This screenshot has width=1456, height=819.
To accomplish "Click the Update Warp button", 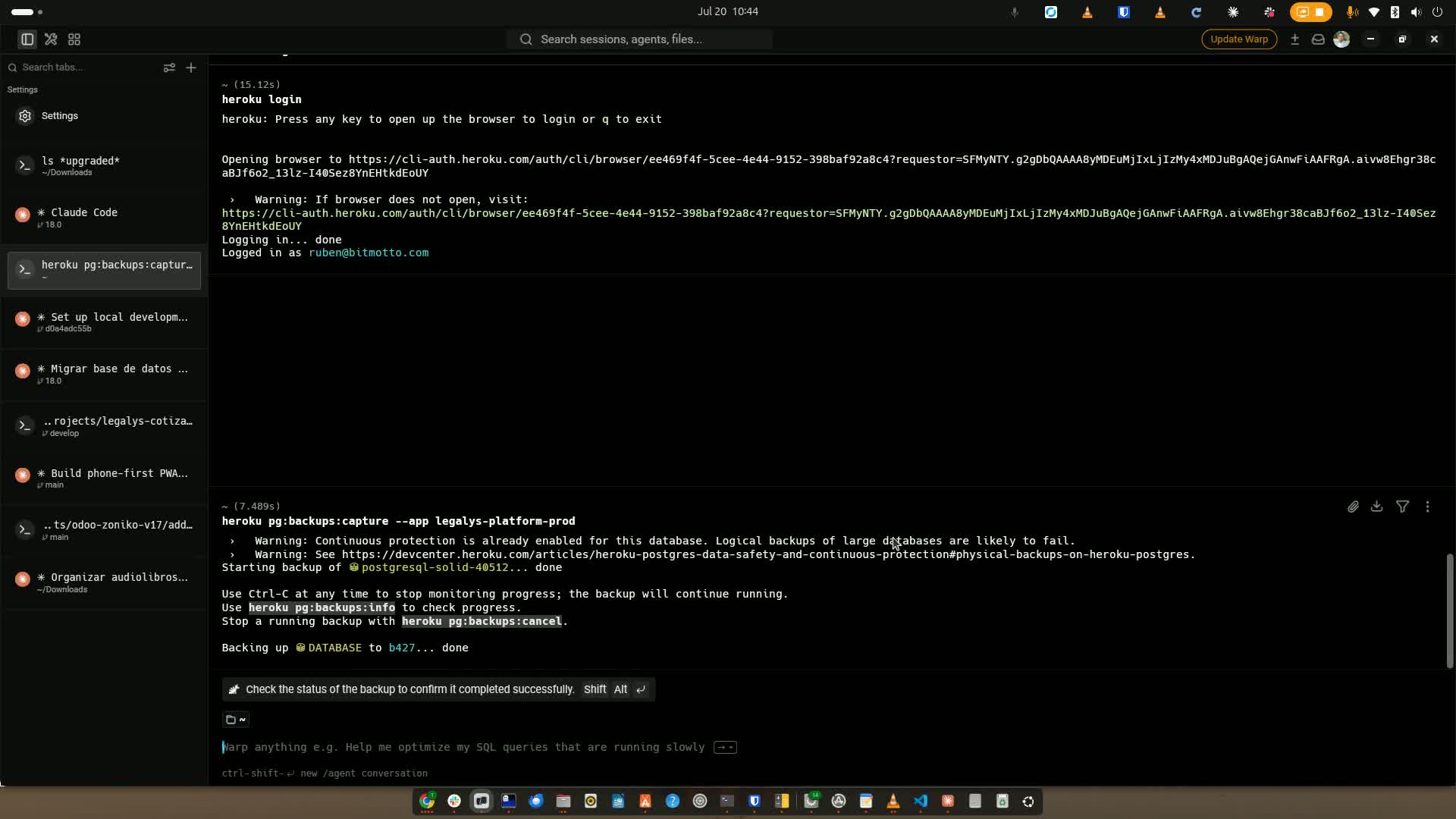I will 1239,39.
